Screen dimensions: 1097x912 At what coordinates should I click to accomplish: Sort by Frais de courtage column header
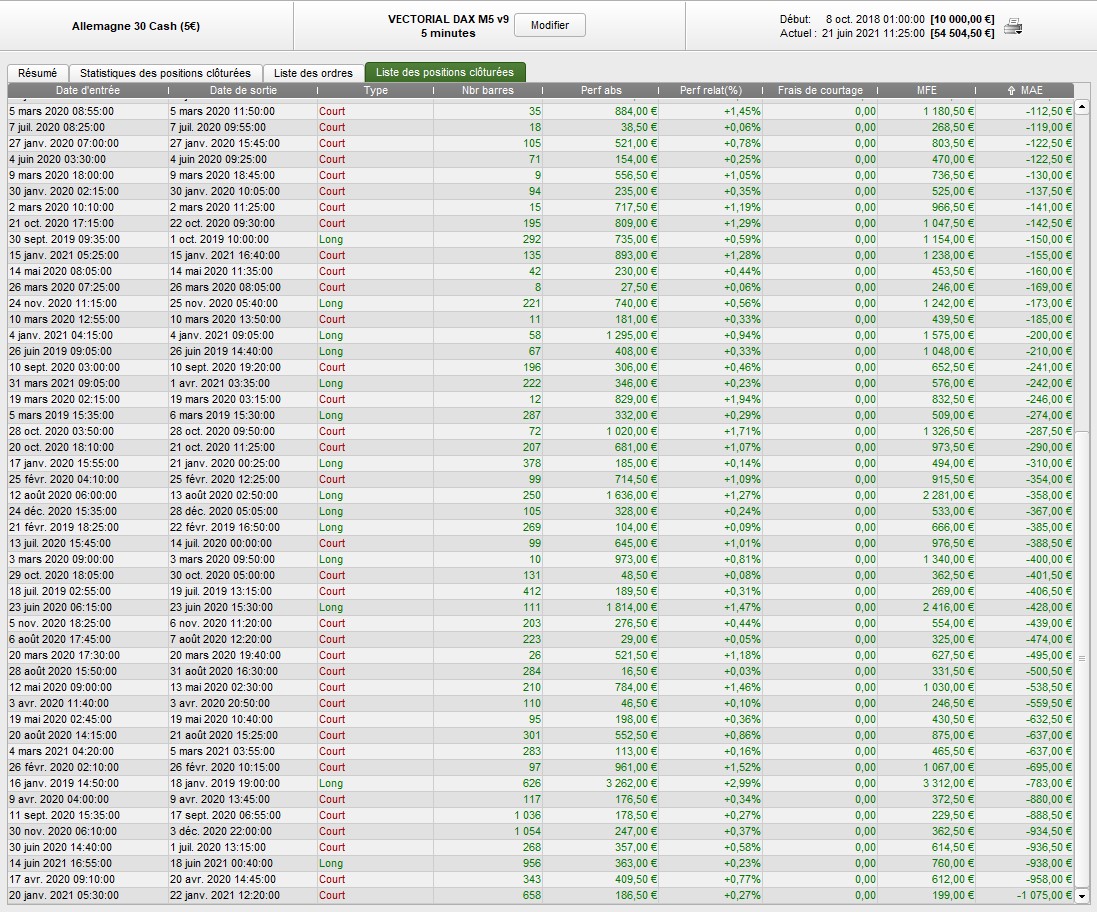(820, 91)
